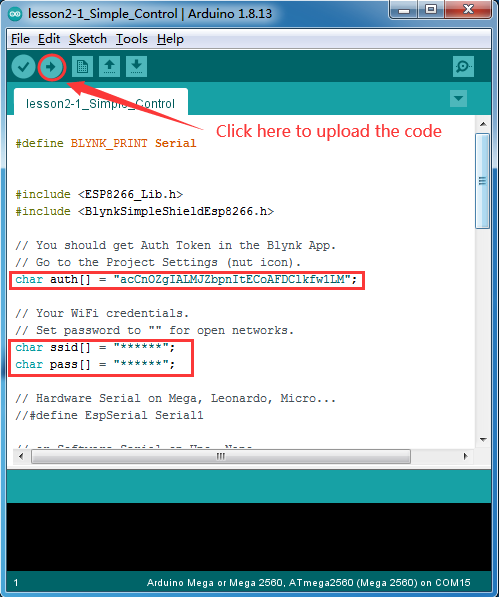Click the Verify checkmark button

tap(24, 67)
